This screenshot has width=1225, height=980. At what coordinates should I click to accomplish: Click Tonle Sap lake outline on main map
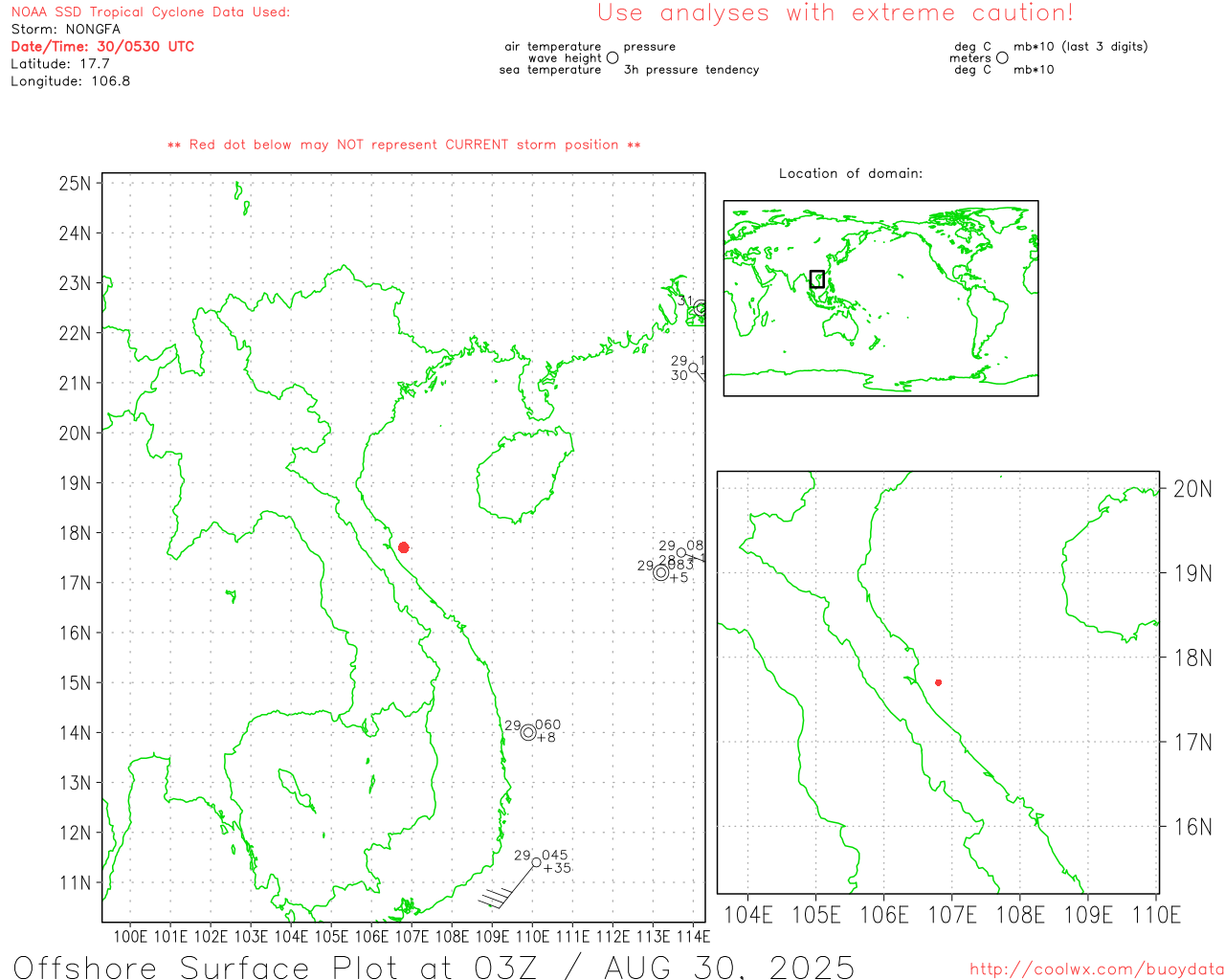tap(296, 790)
